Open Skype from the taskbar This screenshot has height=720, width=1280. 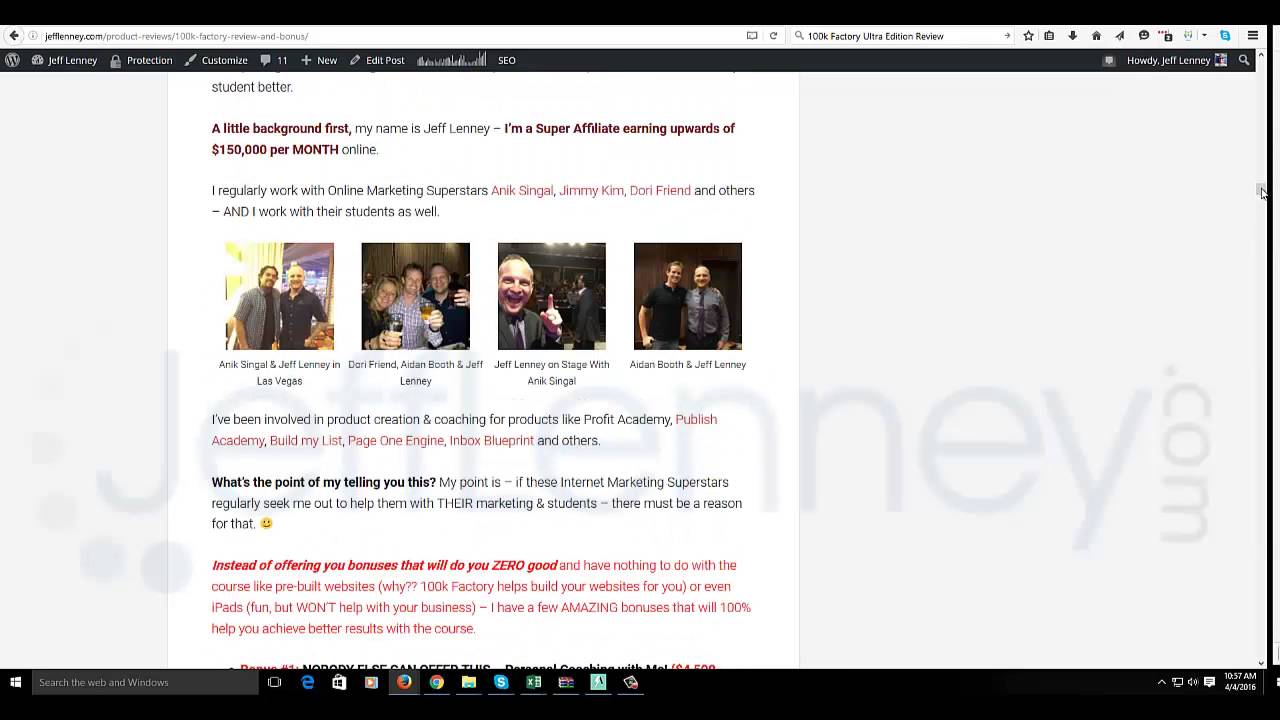[x=501, y=682]
